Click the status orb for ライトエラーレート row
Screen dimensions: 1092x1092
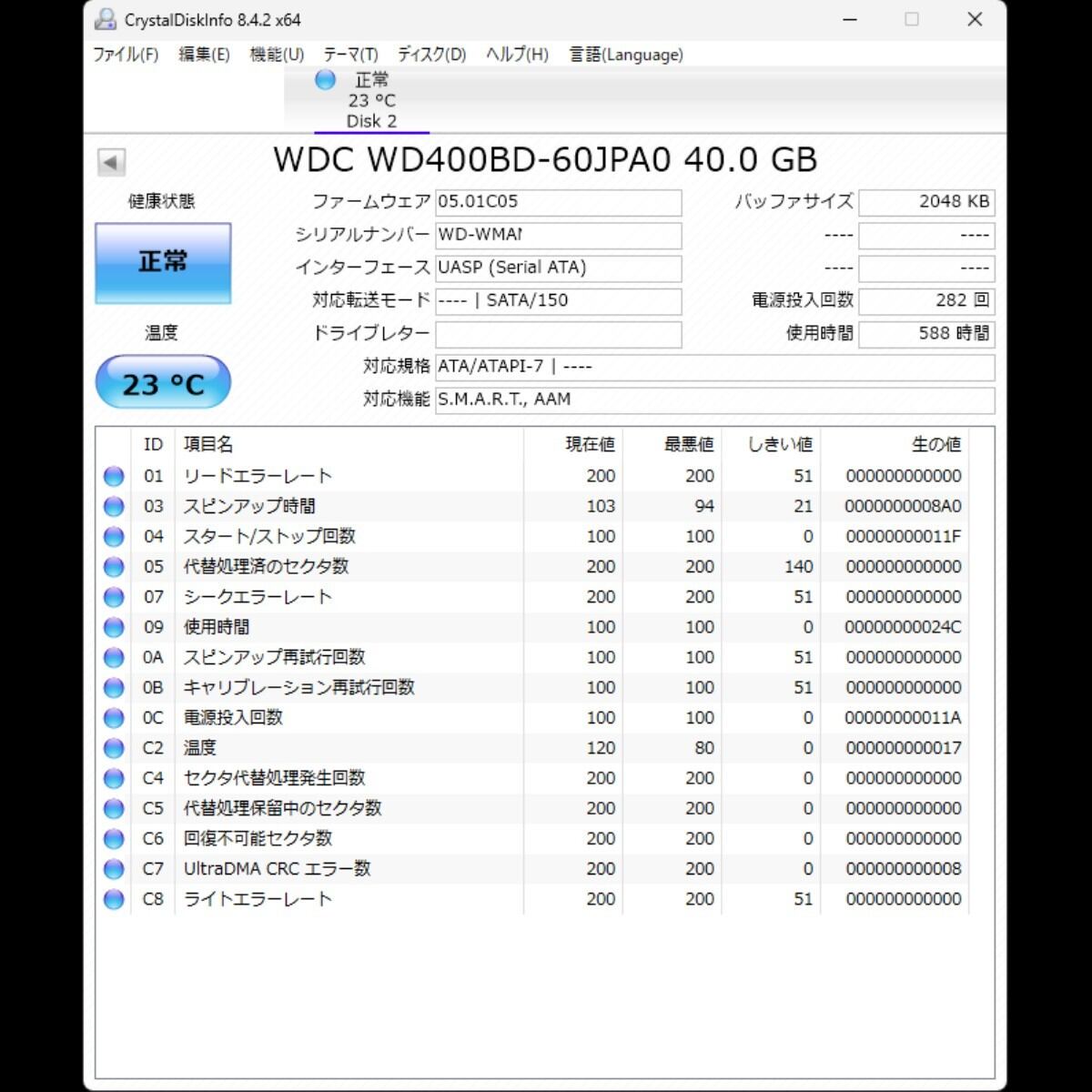[x=114, y=899]
